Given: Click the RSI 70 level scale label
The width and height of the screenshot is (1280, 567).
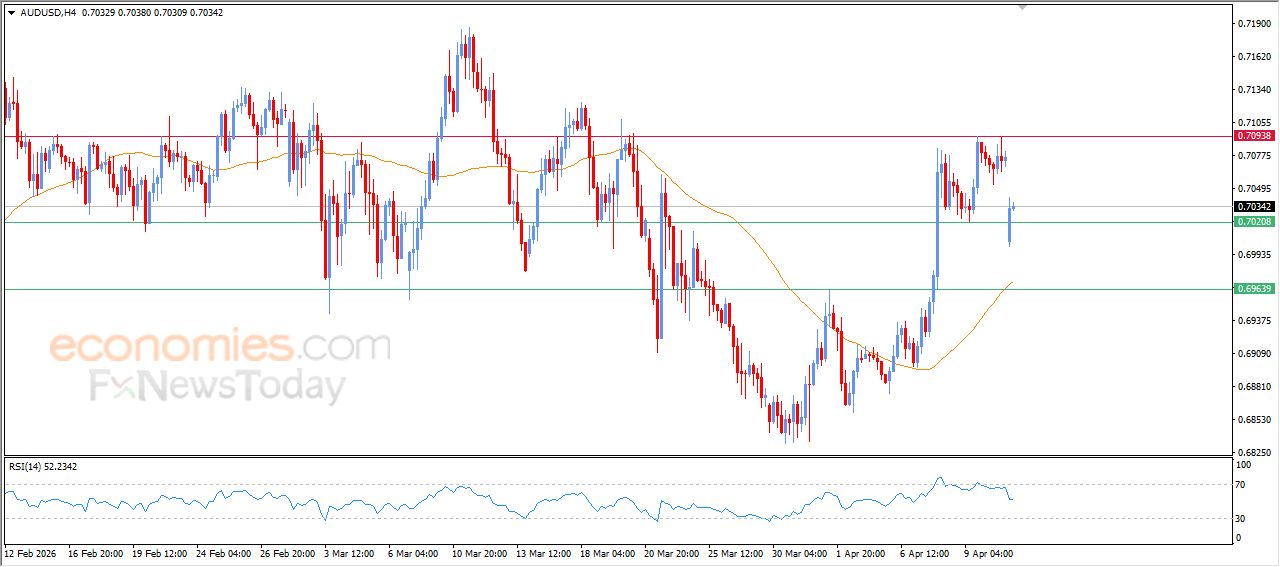Looking at the screenshot, I should click(x=1243, y=485).
